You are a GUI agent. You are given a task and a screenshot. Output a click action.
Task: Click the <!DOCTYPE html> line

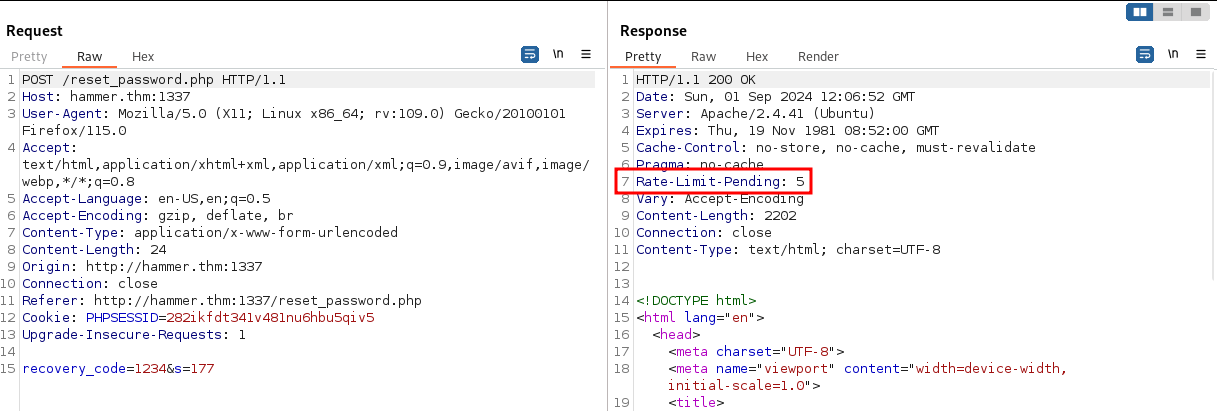(696, 301)
